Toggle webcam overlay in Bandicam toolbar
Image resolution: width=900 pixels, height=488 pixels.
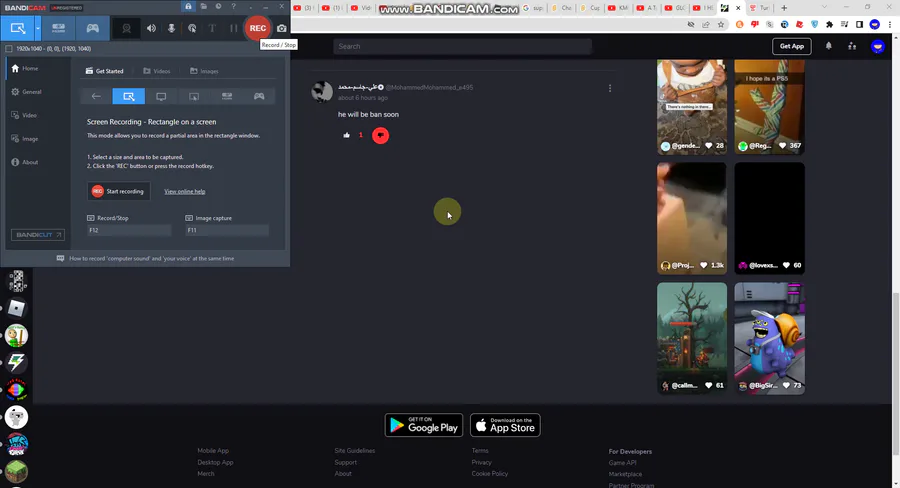126,28
